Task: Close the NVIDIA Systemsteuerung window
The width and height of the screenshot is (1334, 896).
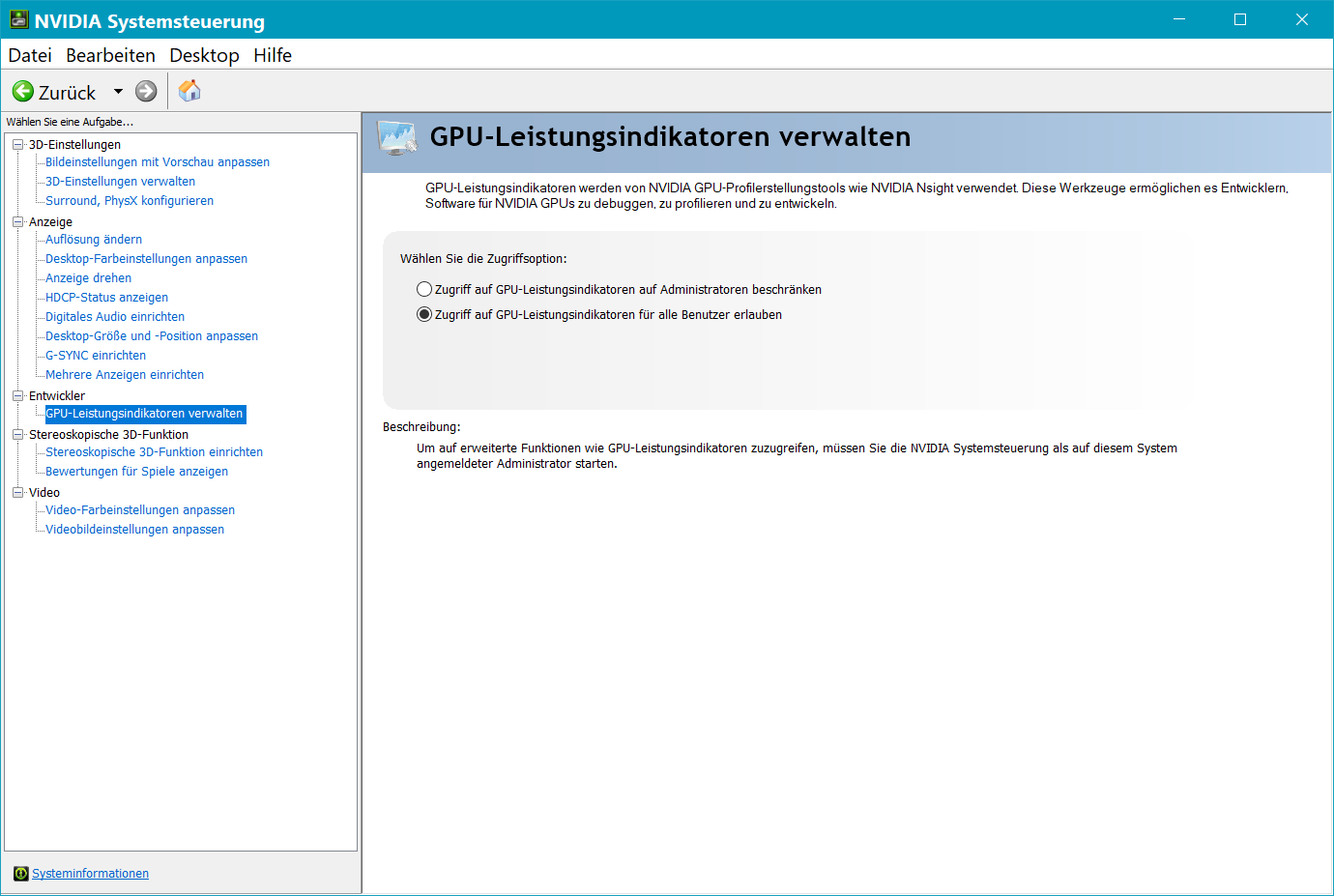Action: tap(1302, 19)
